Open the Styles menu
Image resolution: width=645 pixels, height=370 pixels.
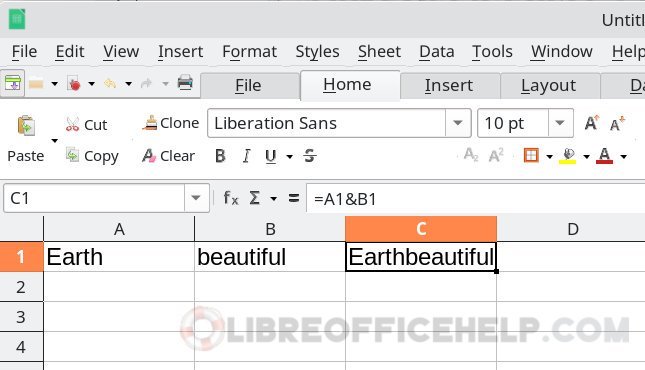(317, 51)
